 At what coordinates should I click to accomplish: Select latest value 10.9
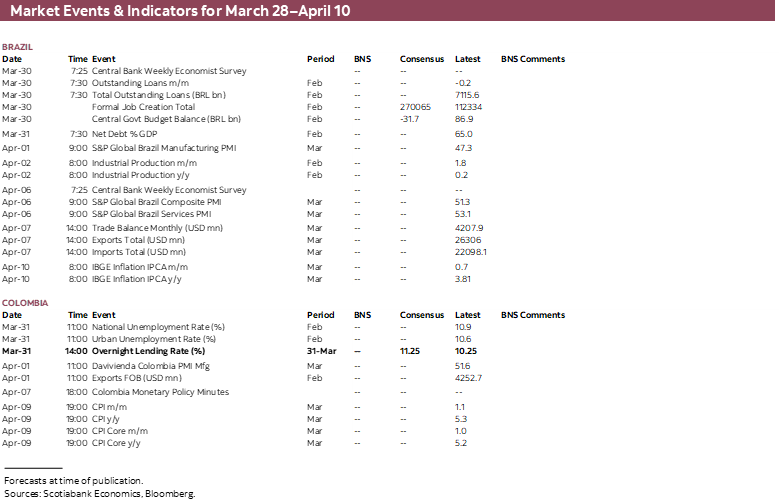pyautogui.click(x=463, y=327)
